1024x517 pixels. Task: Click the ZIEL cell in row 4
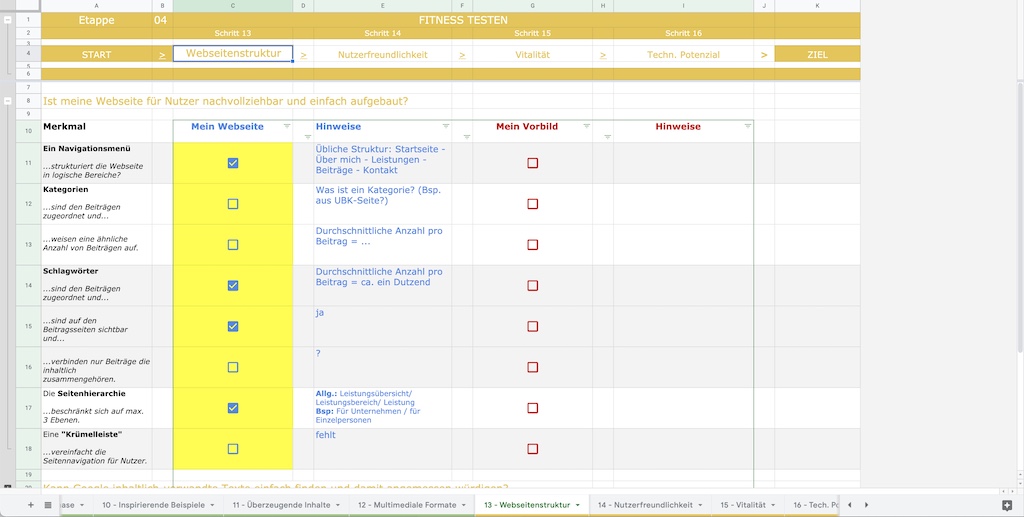click(817, 55)
